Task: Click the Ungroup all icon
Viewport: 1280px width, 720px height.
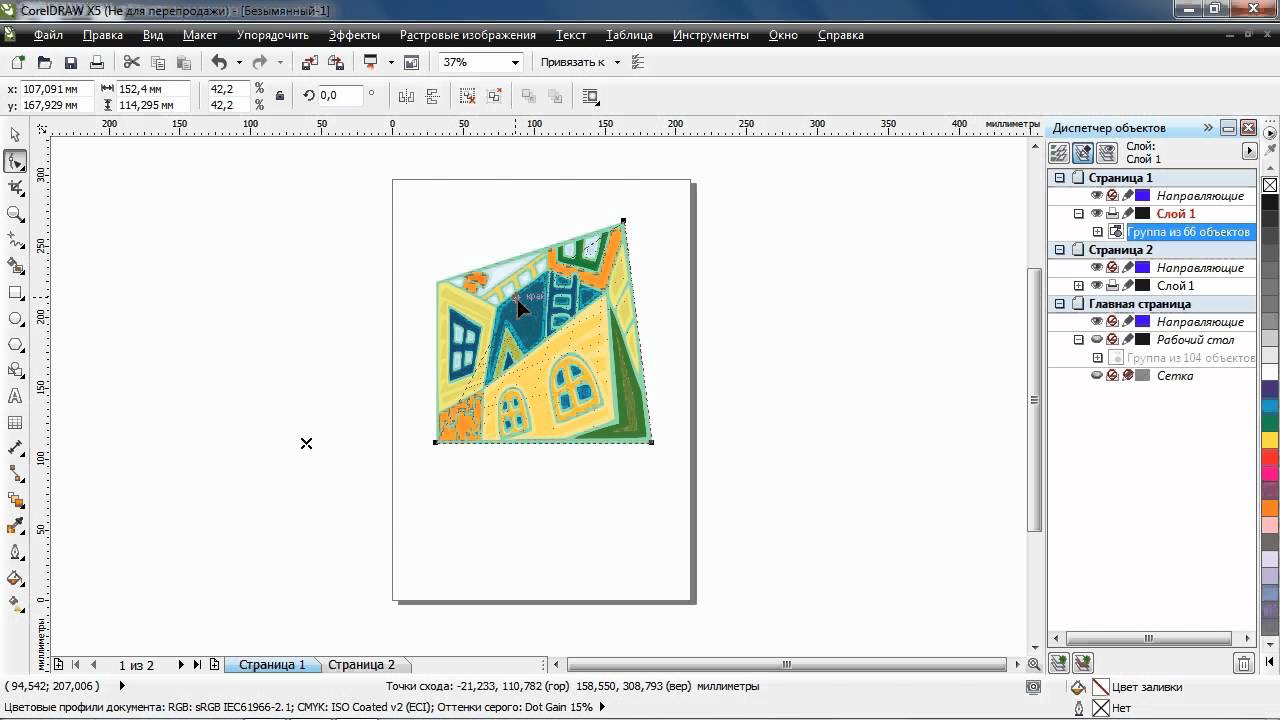Action: (x=494, y=96)
